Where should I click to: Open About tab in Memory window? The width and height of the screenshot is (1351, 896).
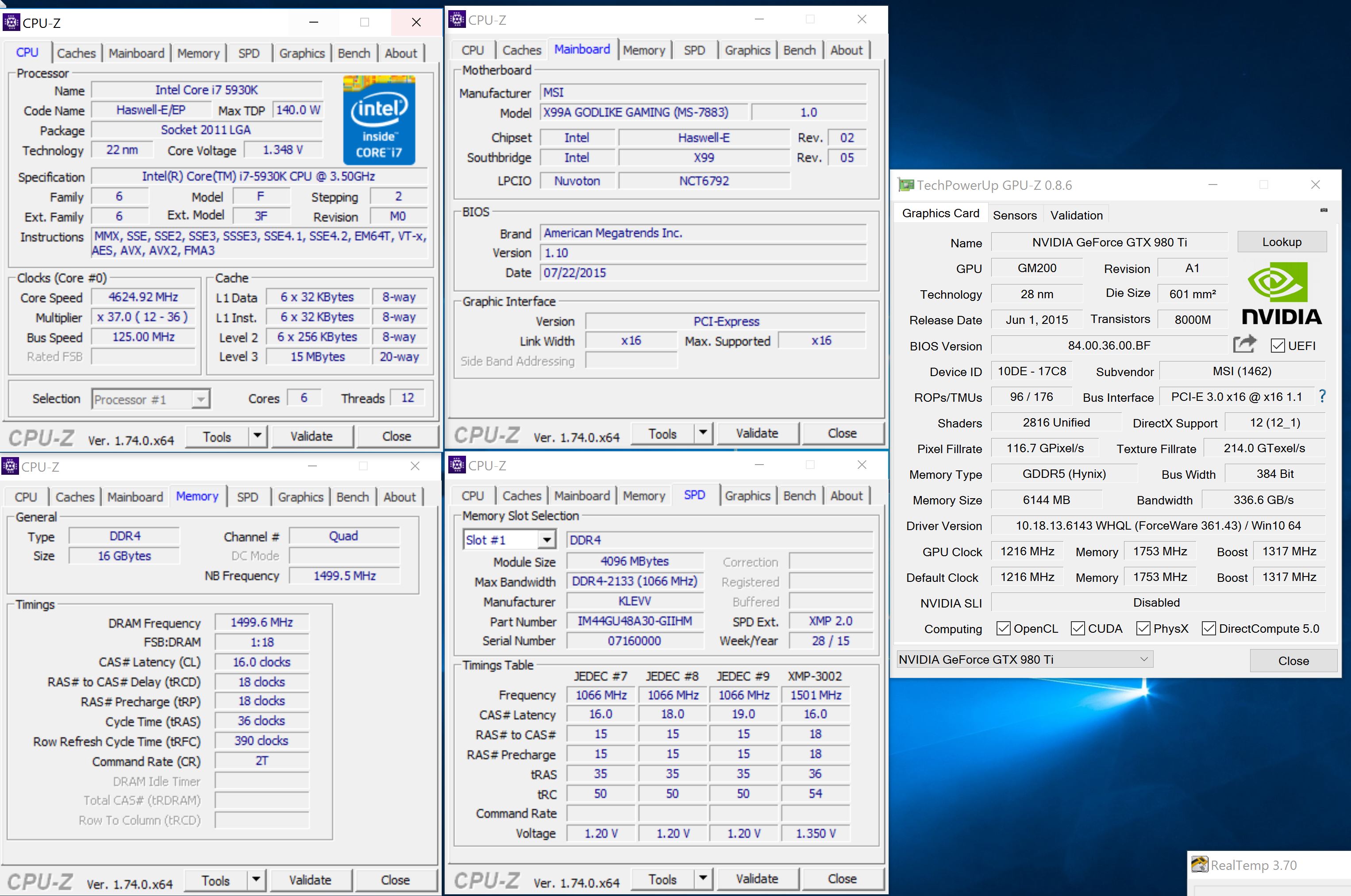(x=400, y=496)
